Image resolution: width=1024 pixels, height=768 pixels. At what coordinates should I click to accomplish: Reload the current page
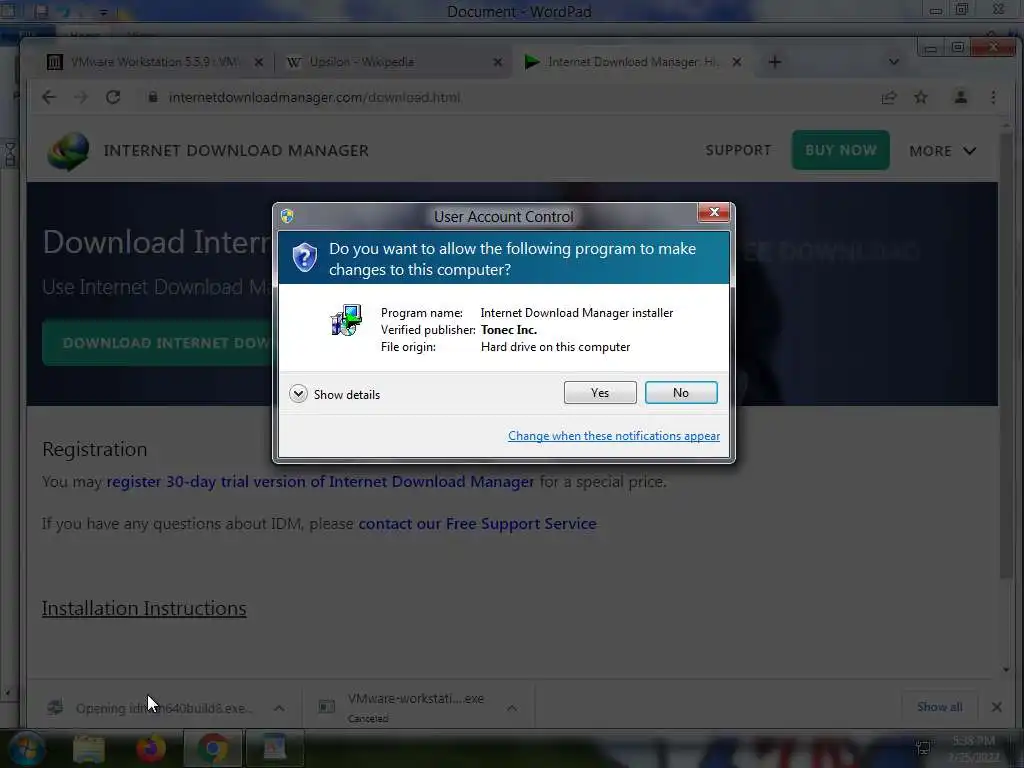click(x=113, y=97)
